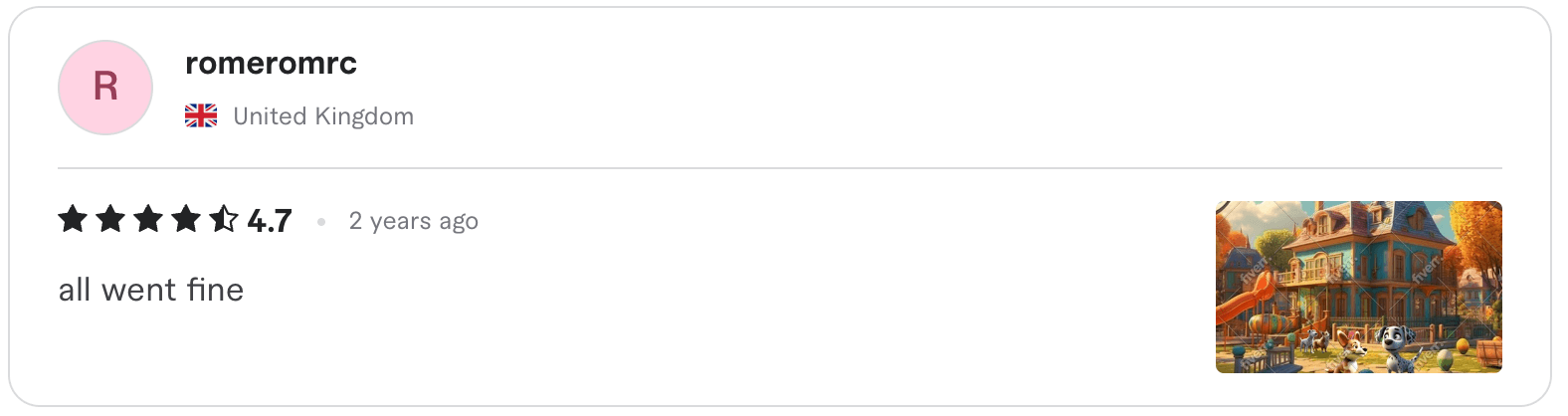Open the romeromrc user profile
The height and width of the screenshot is (416, 1568).
click(x=271, y=64)
